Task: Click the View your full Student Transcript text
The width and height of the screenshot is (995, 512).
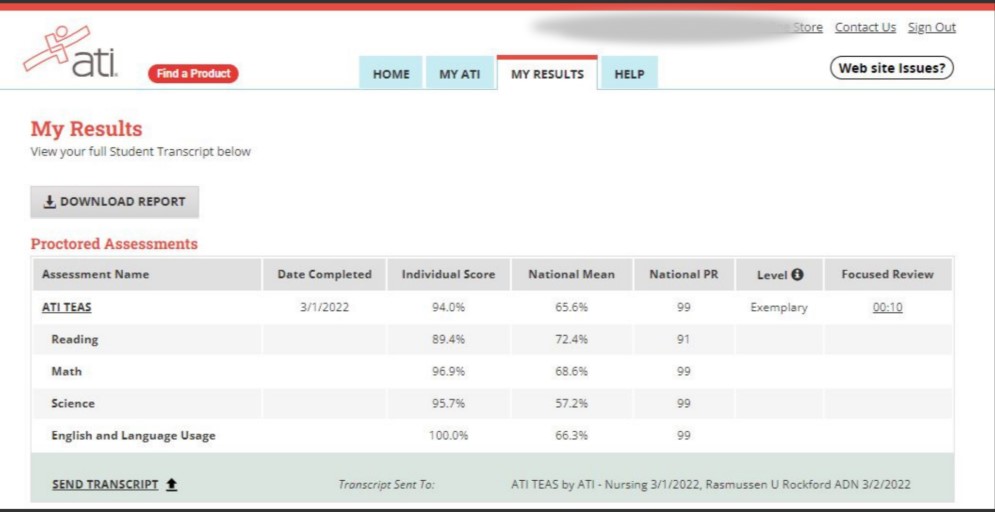Action: [x=141, y=152]
